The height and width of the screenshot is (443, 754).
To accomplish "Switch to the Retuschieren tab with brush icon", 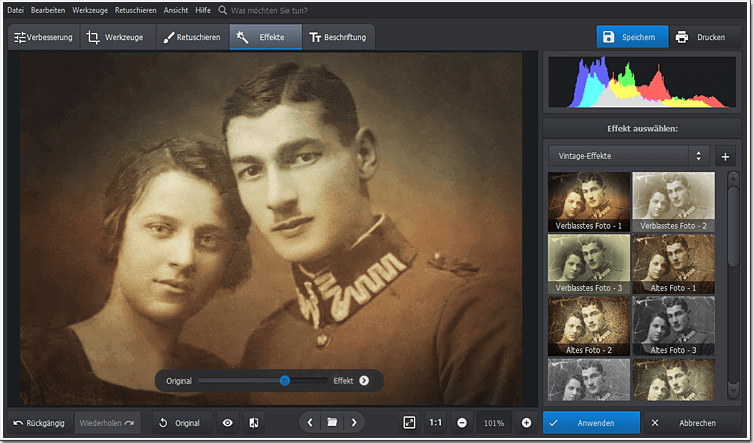I will 193,37.
